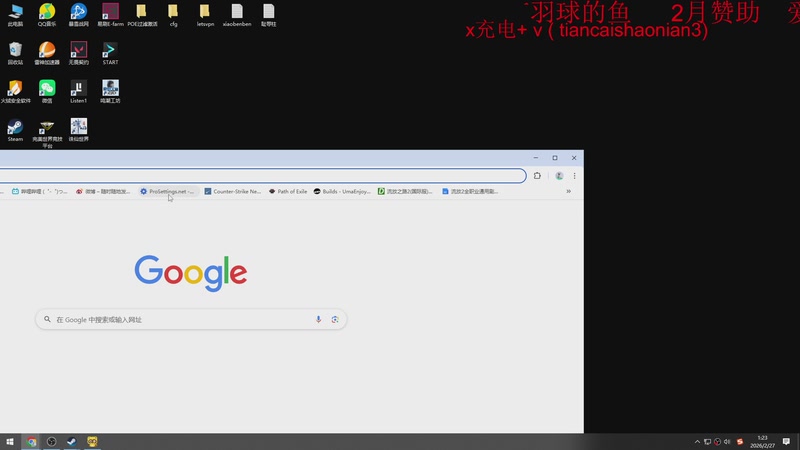Open the winged-emblem gaming platform shortcut
The height and width of the screenshot is (450, 800).
pos(47,133)
